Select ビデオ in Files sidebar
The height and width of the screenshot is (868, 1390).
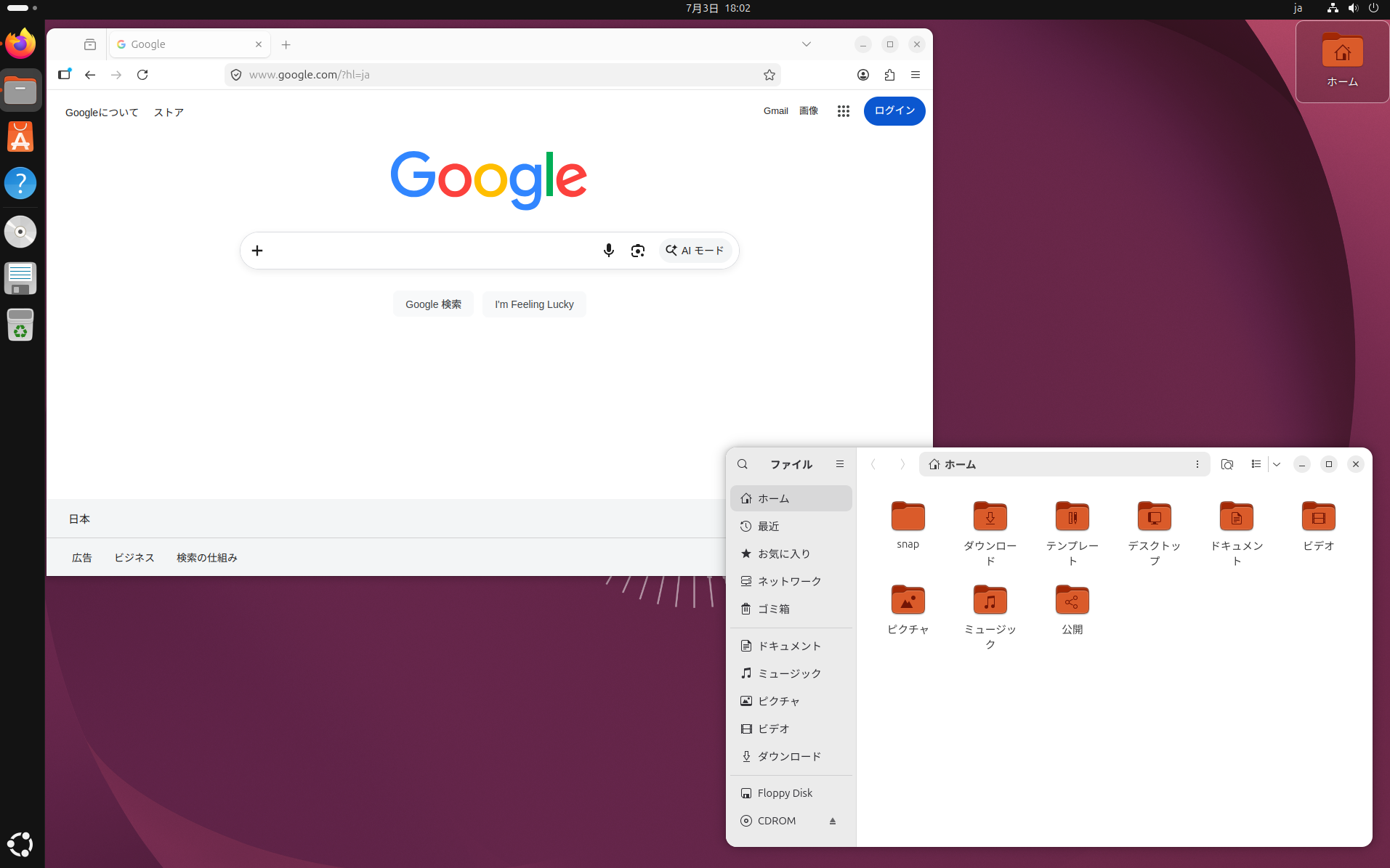[791, 729]
